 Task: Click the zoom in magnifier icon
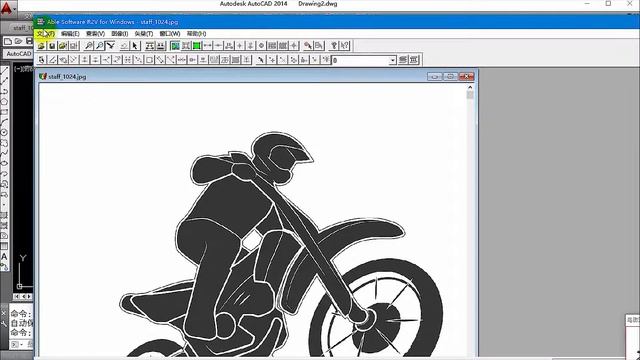pos(89,46)
